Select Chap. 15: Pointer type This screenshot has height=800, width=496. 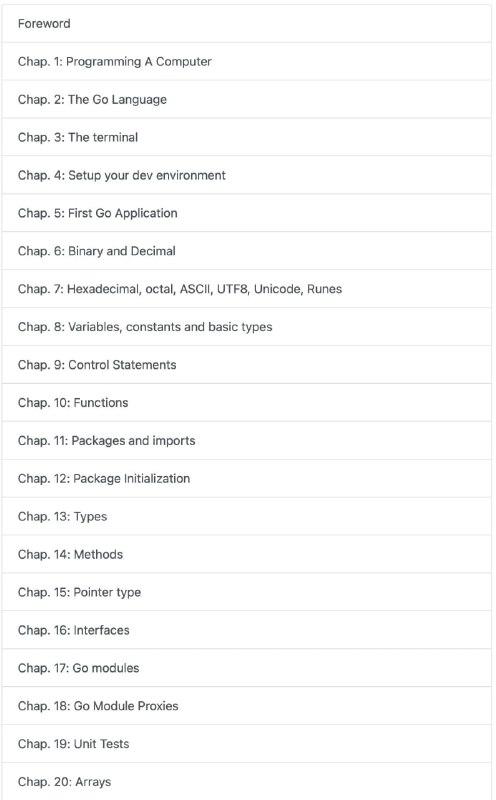(246, 592)
